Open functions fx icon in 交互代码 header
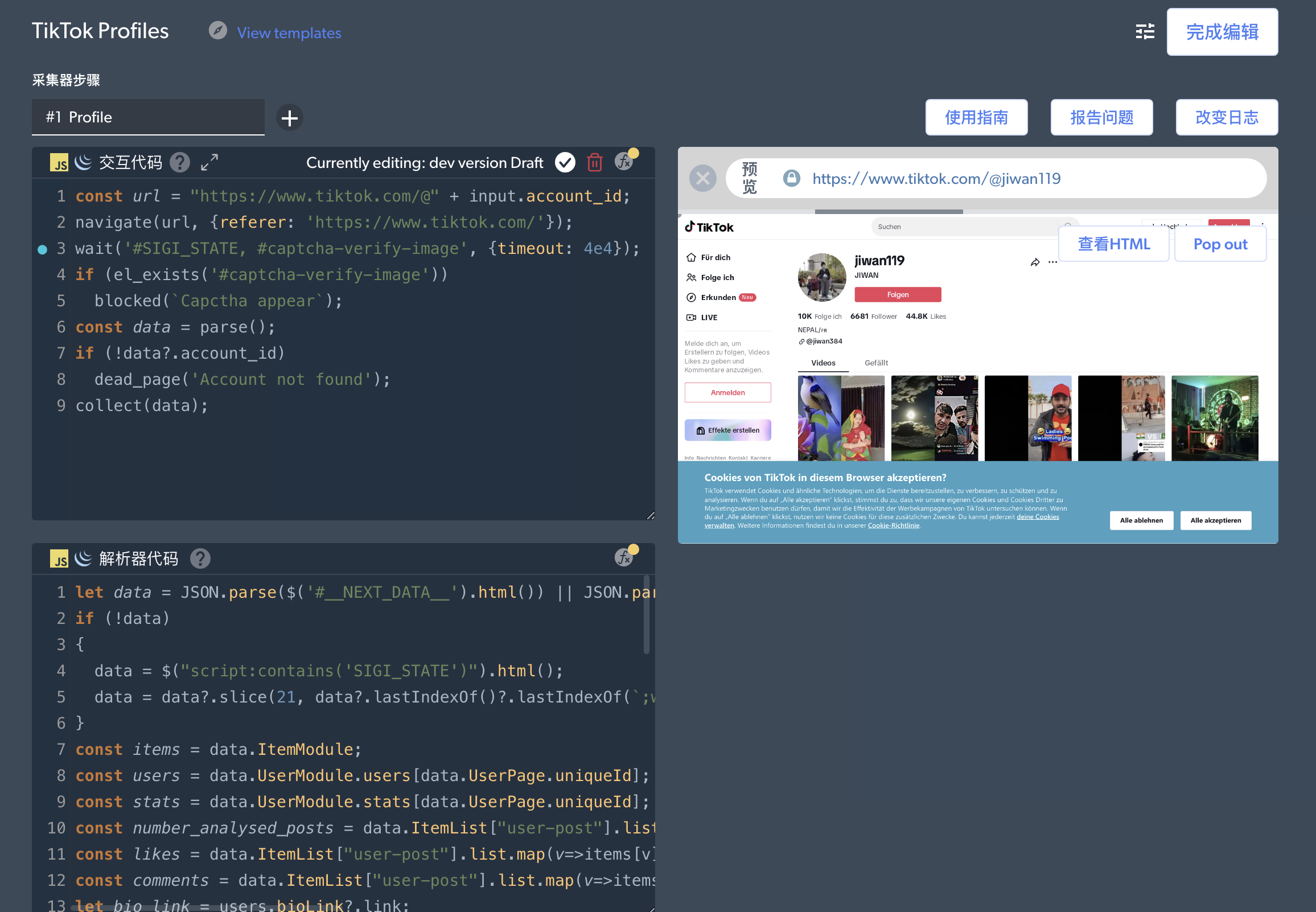Image resolution: width=1316 pixels, height=912 pixels. (624, 162)
